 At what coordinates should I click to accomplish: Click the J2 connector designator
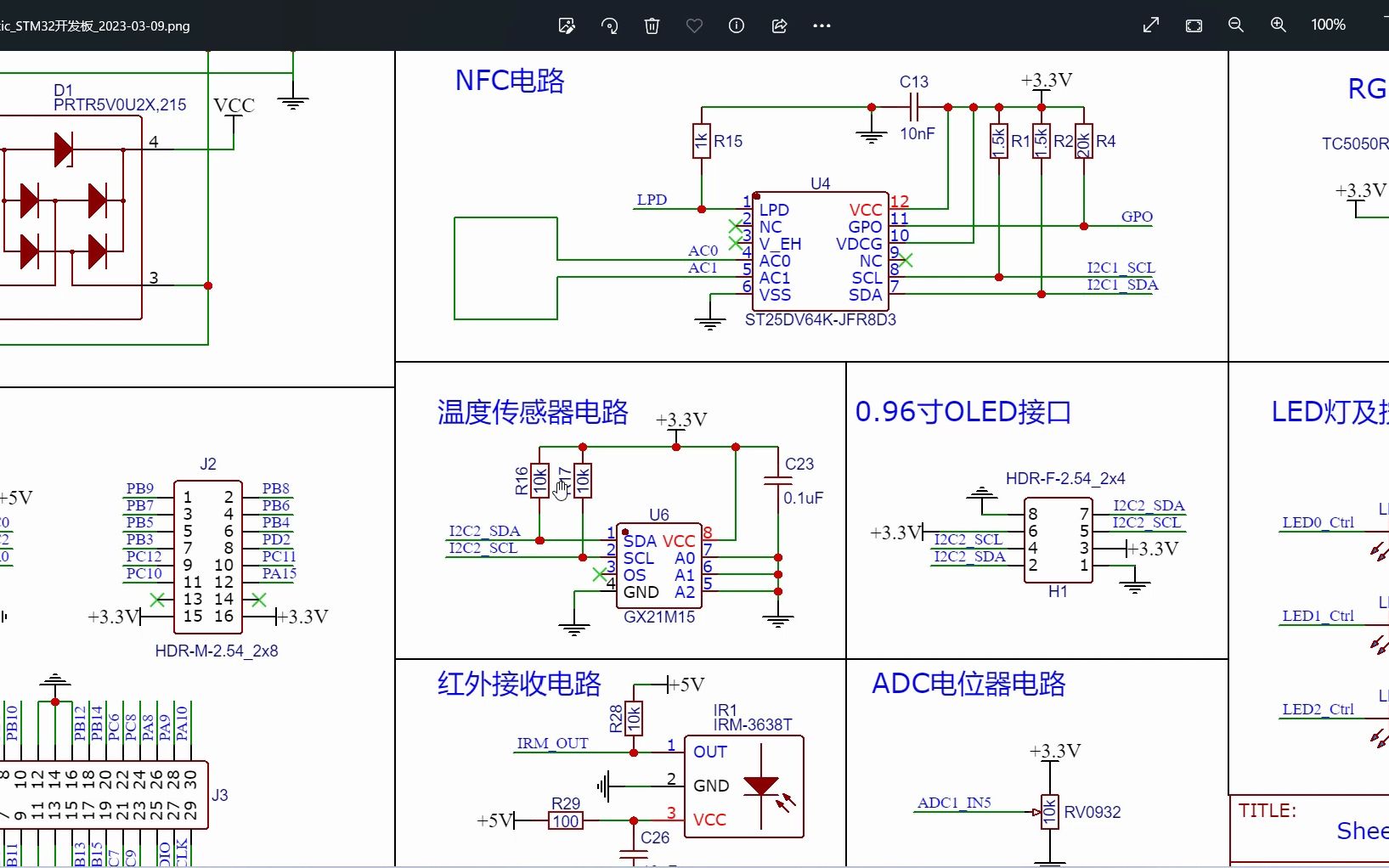click(x=208, y=464)
